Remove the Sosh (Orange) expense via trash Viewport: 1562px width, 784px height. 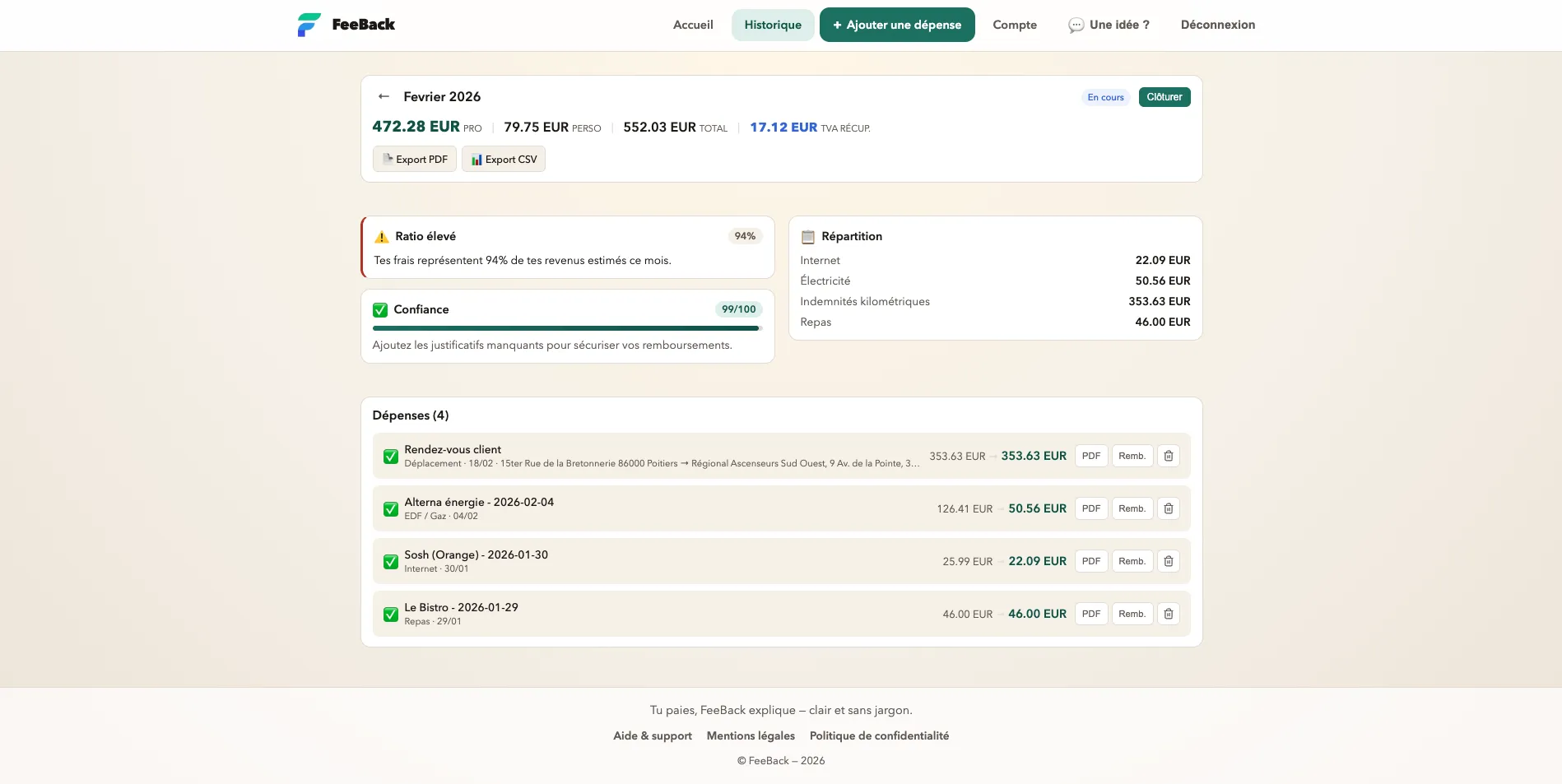[1168, 561]
